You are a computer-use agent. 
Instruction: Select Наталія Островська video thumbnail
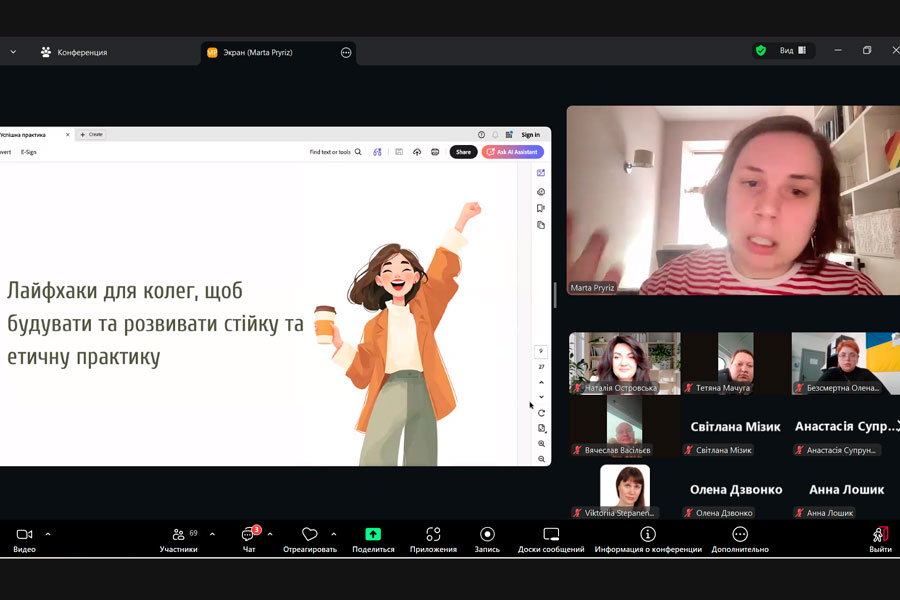coord(625,363)
